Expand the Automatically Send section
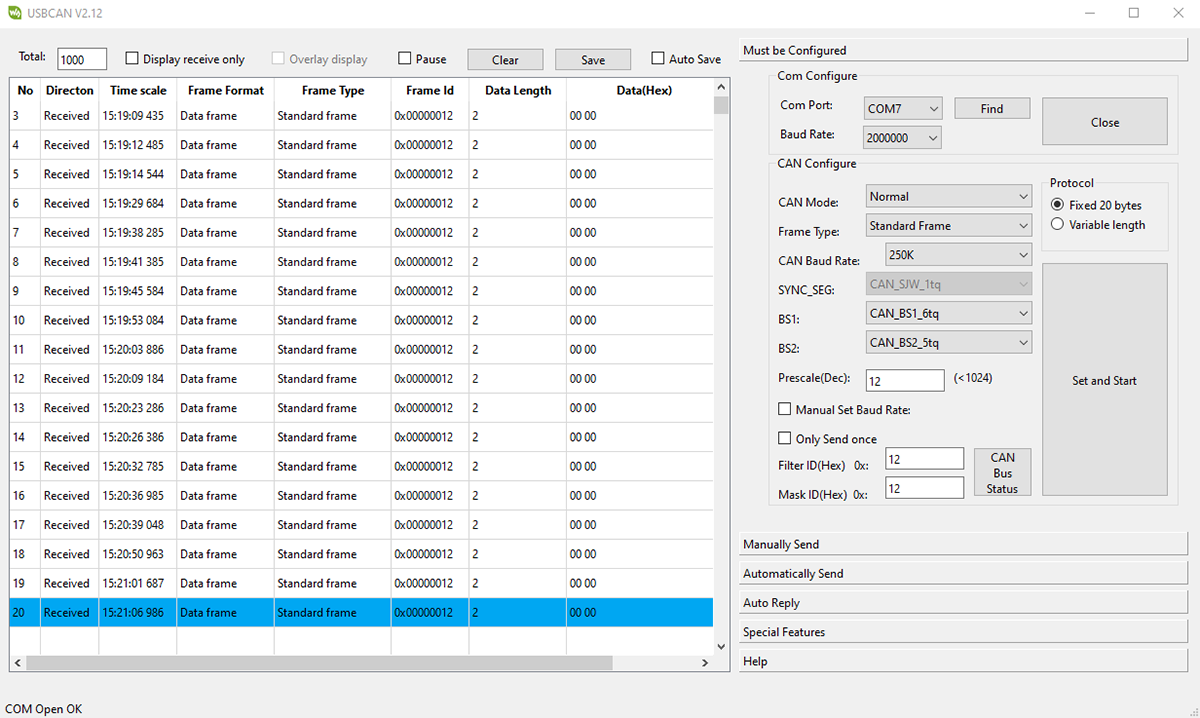The height and width of the screenshot is (718, 1200). point(962,574)
